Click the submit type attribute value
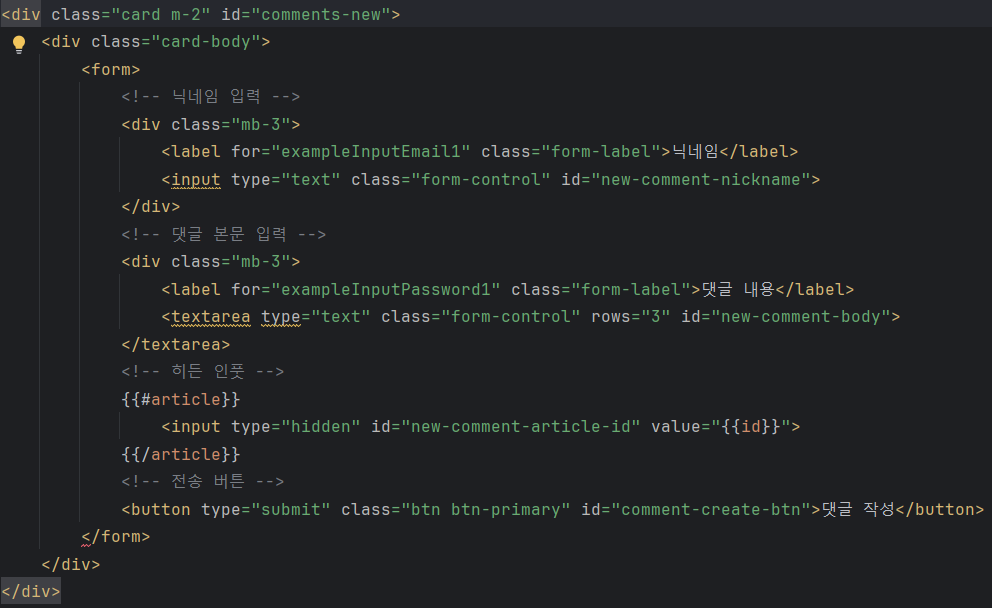Image resolution: width=992 pixels, height=608 pixels. pos(291,510)
